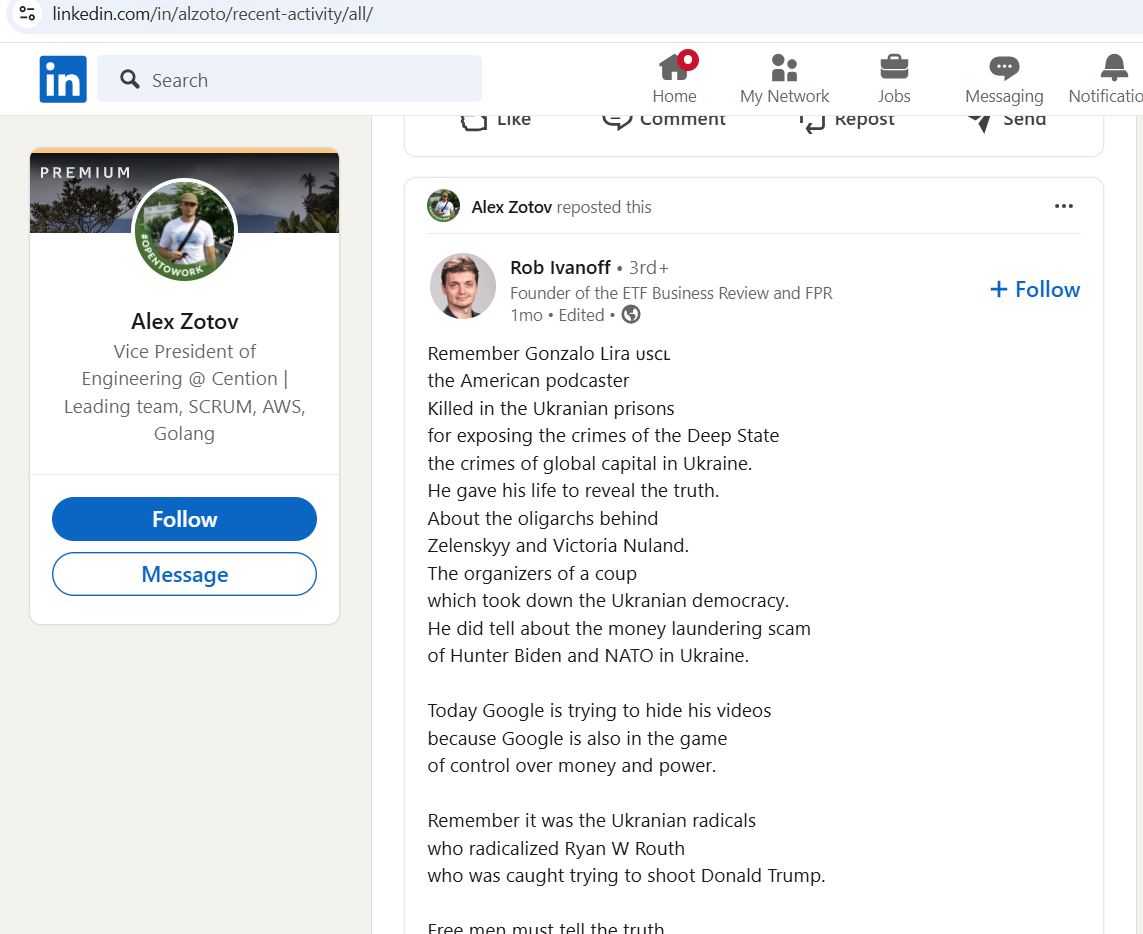Click the Messaging label in the navigation bar
The height and width of the screenshot is (934, 1143).
point(1004,96)
